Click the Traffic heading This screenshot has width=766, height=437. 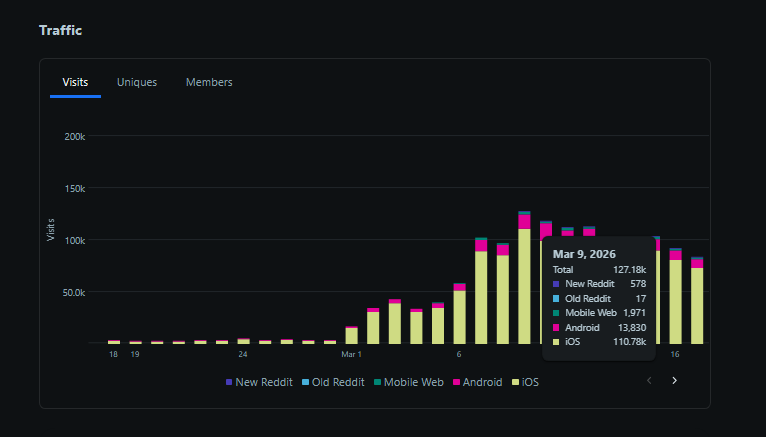(x=60, y=30)
